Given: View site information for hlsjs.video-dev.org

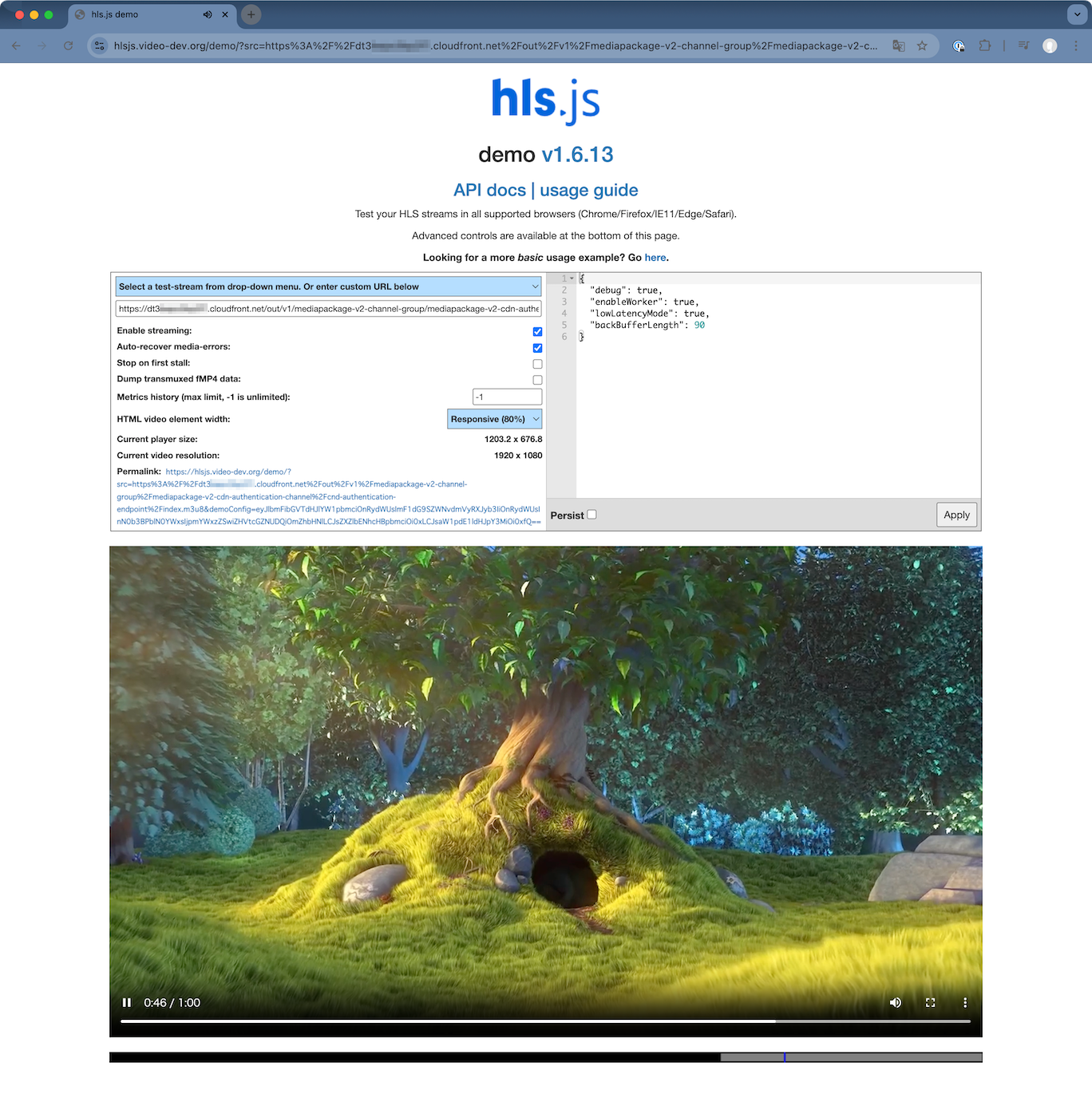Looking at the screenshot, I should (x=100, y=45).
